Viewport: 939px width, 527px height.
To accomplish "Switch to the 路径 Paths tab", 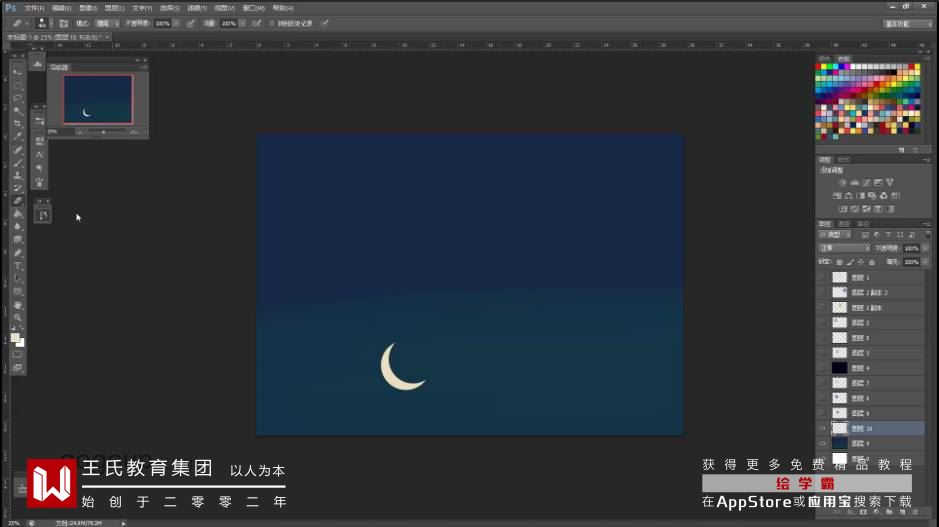I will (x=862, y=224).
